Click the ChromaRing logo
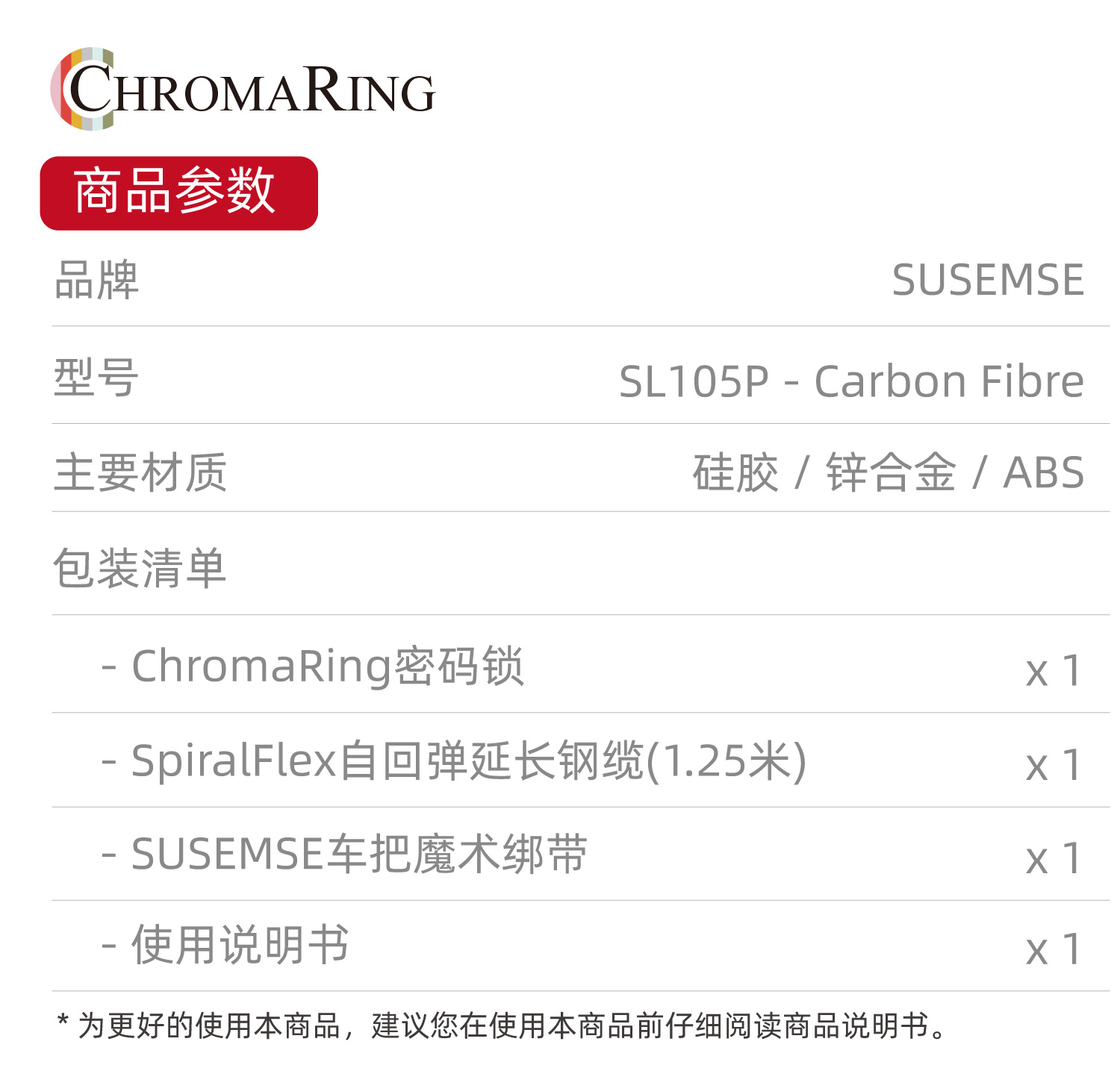 pyautogui.click(x=243, y=89)
